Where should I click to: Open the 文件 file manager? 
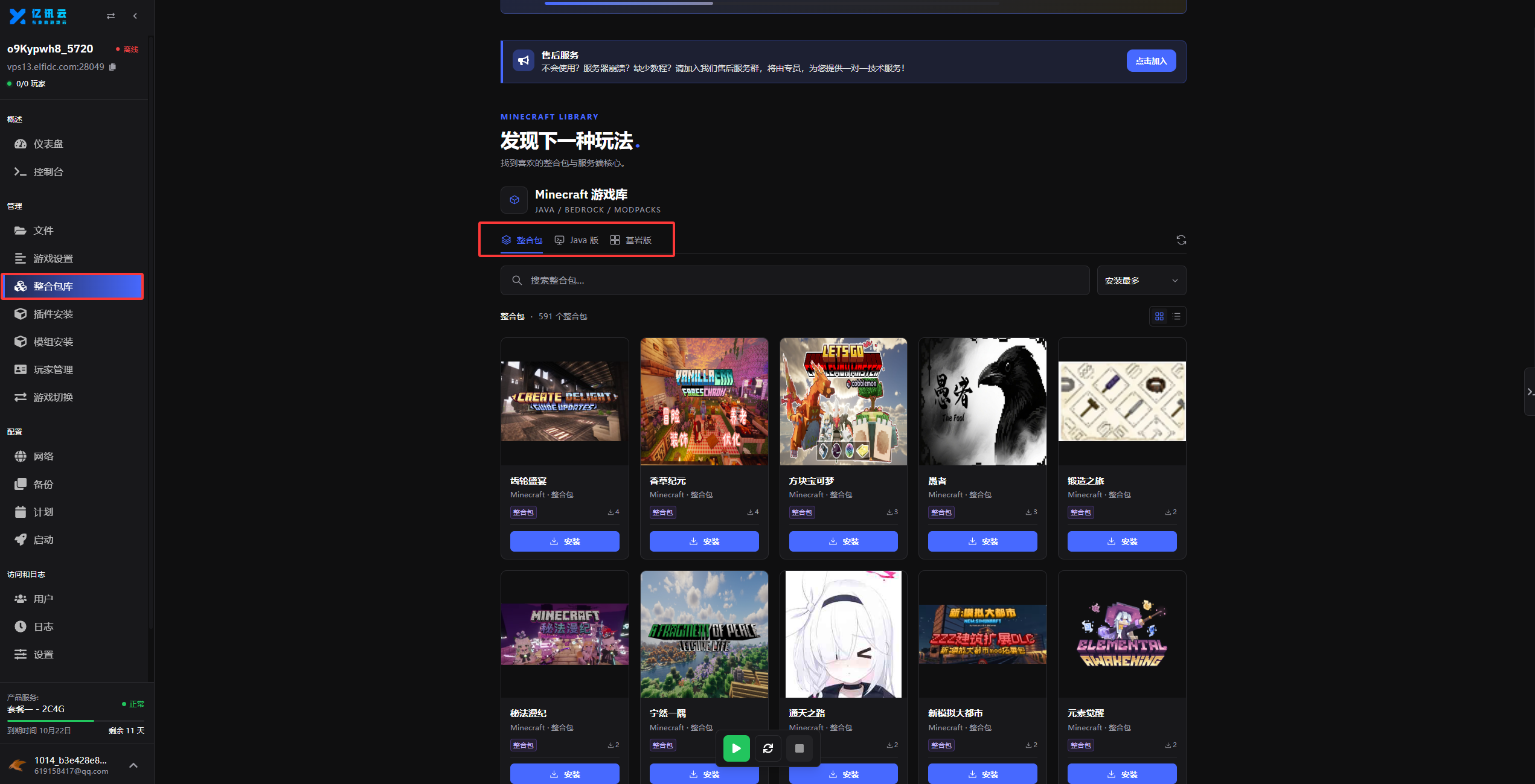[x=72, y=231]
